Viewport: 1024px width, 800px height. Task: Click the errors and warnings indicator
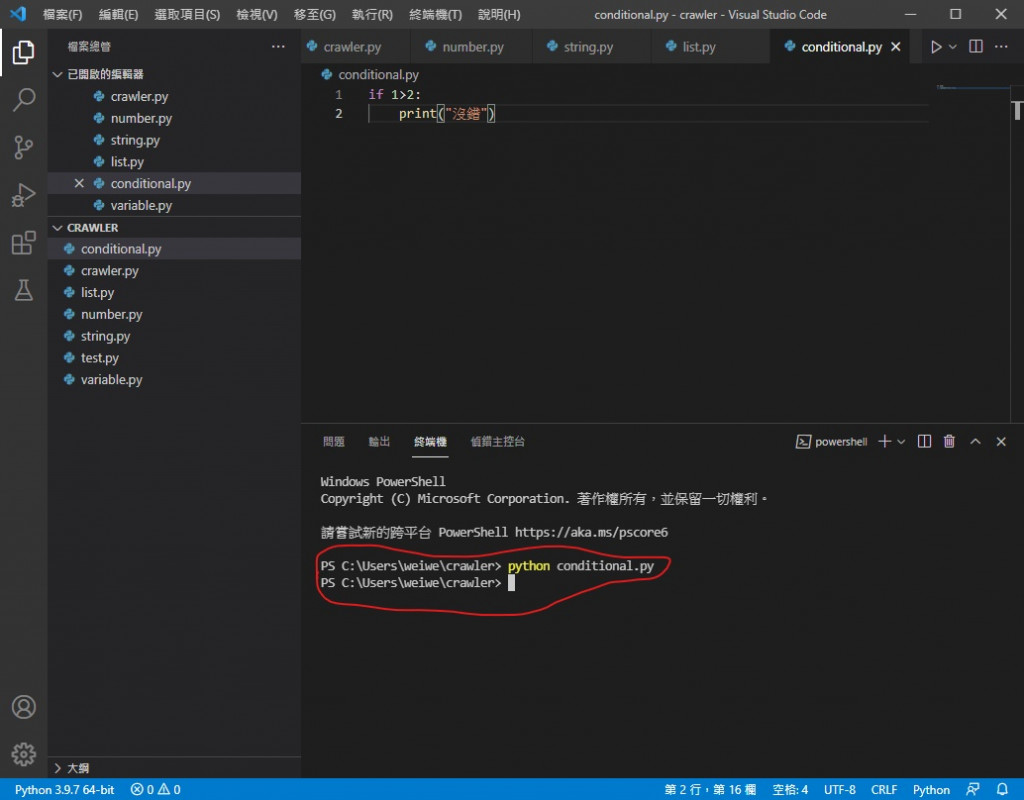pos(155,790)
